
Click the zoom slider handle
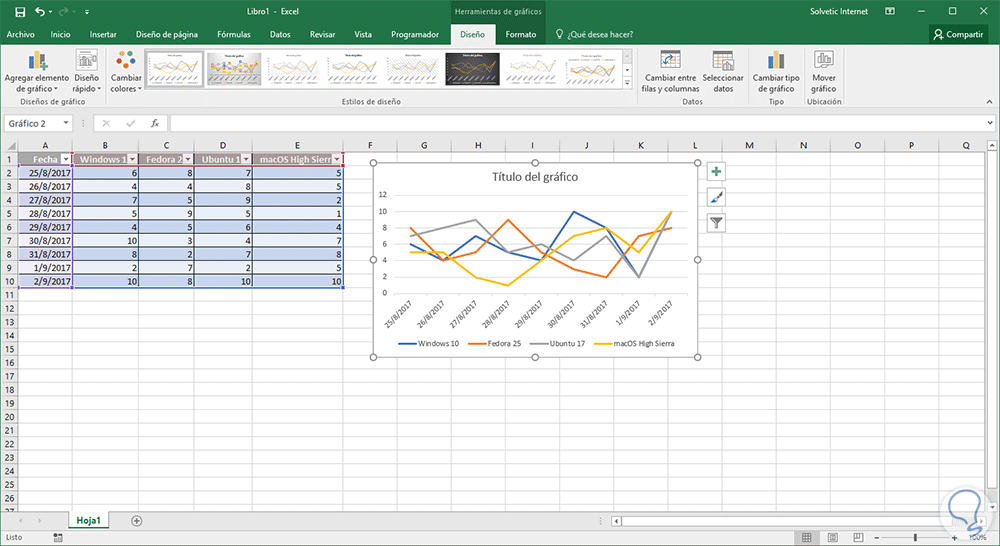[x=915, y=538]
